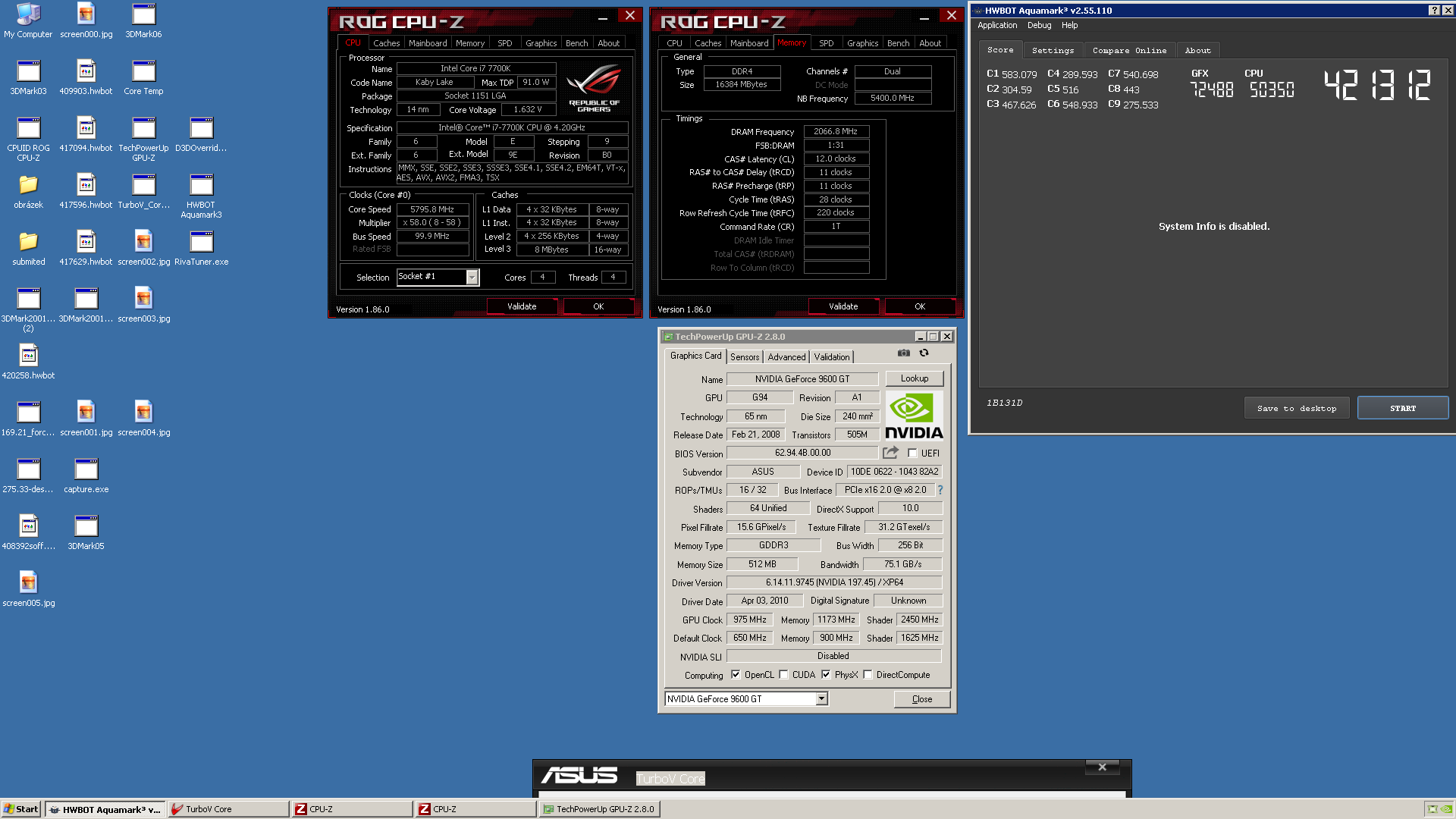This screenshot has height=819, width=1456.
Task: Click the Aquamark title bar help question button
Action: 1434,11
